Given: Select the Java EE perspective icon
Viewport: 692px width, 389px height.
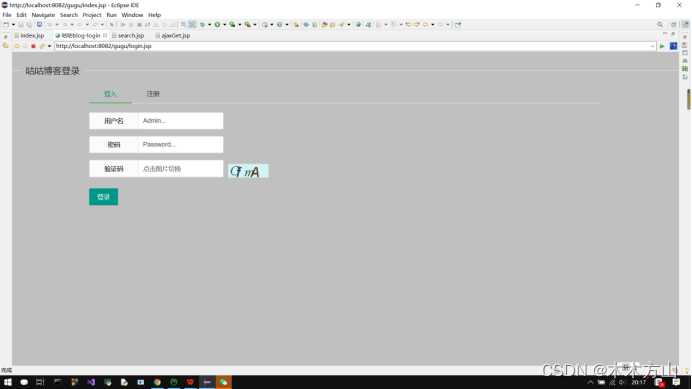Looking at the screenshot, I should (685, 25).
